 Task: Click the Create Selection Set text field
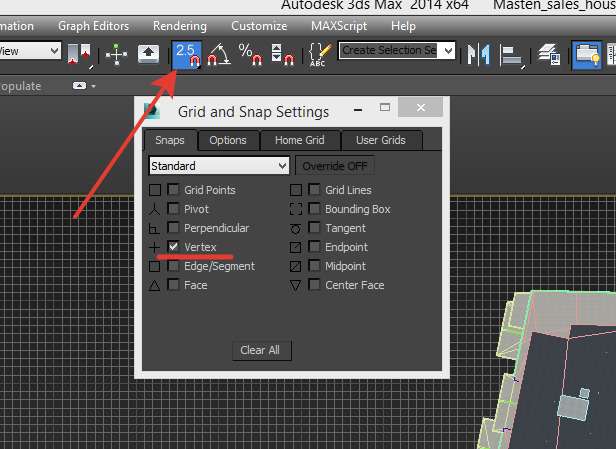click(x=389, y=50)
